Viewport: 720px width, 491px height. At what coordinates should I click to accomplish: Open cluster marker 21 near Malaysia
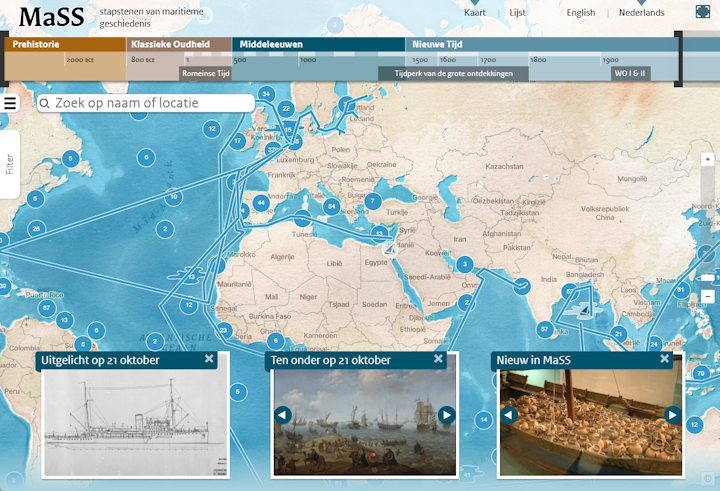[x=619, y=334]
